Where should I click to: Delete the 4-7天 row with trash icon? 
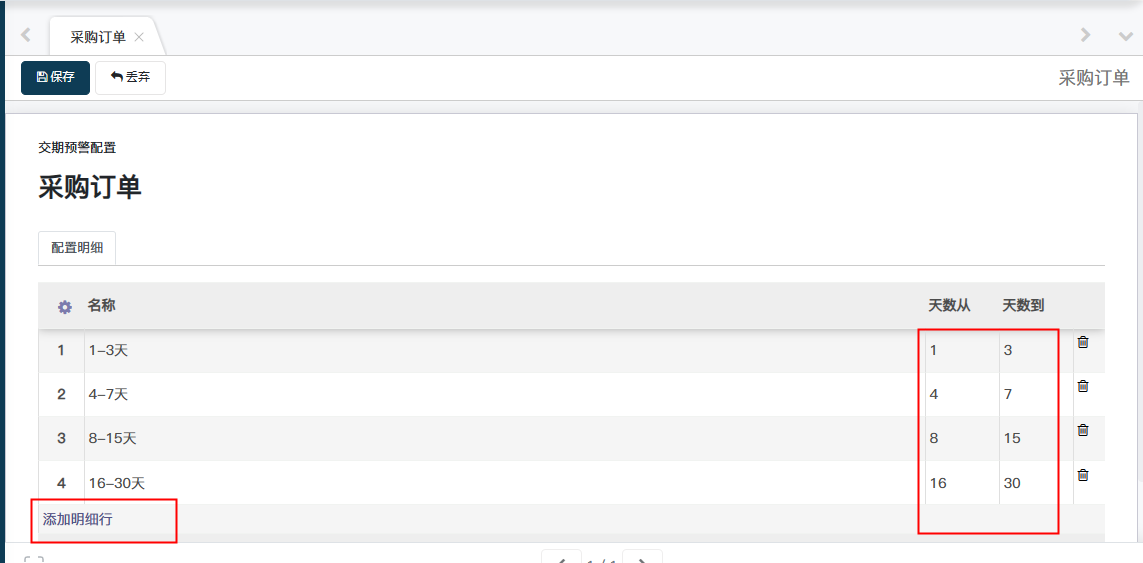click(x=1082, y=386)
